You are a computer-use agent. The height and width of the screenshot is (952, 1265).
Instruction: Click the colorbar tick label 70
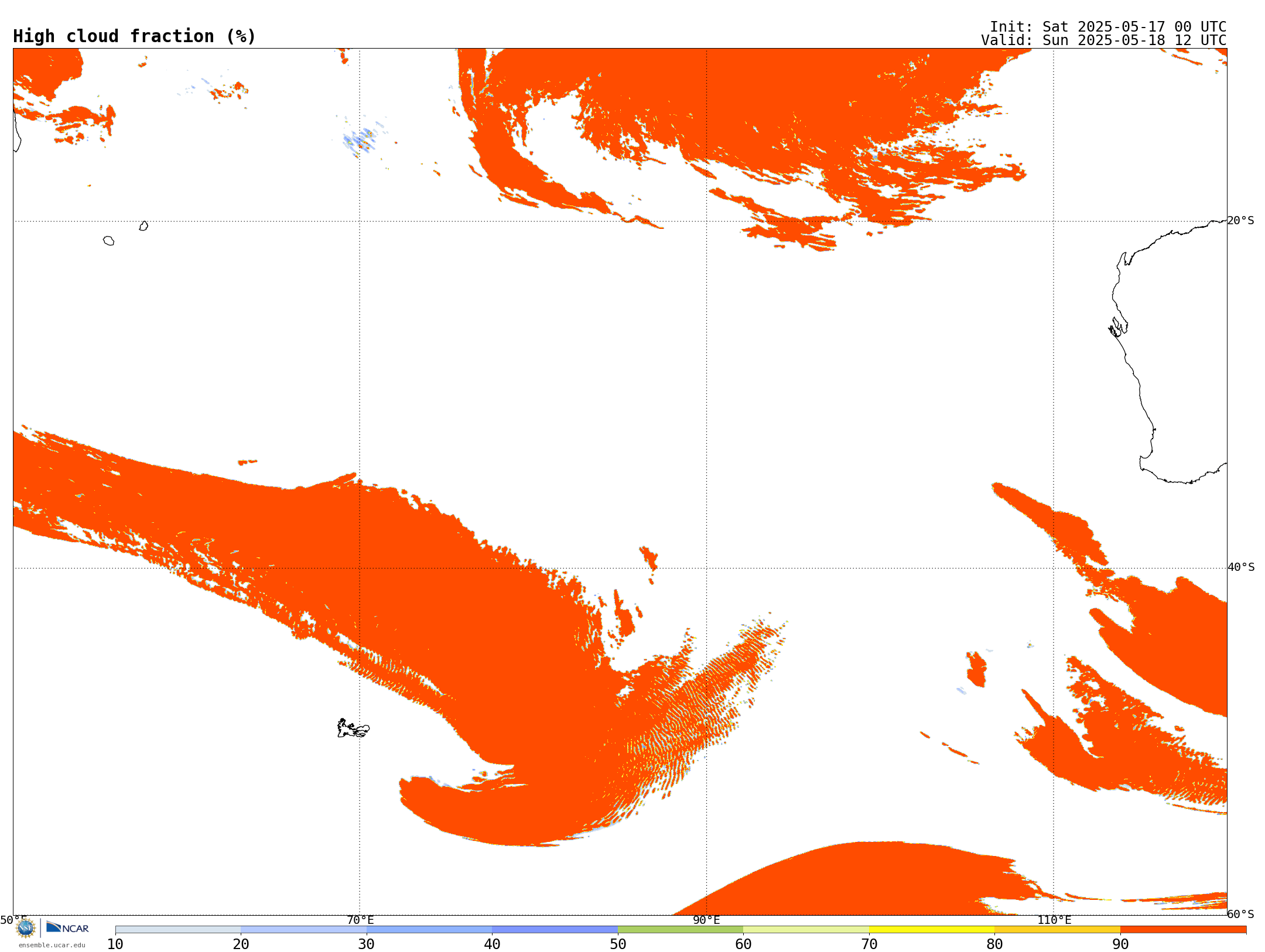coord(869,944)
